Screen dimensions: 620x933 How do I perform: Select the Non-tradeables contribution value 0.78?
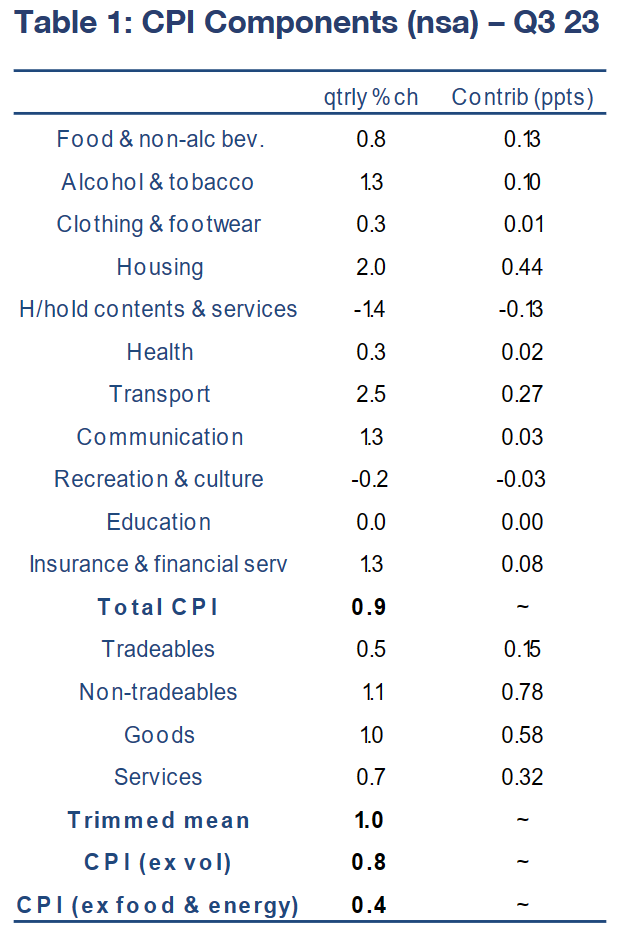point(522,692)
